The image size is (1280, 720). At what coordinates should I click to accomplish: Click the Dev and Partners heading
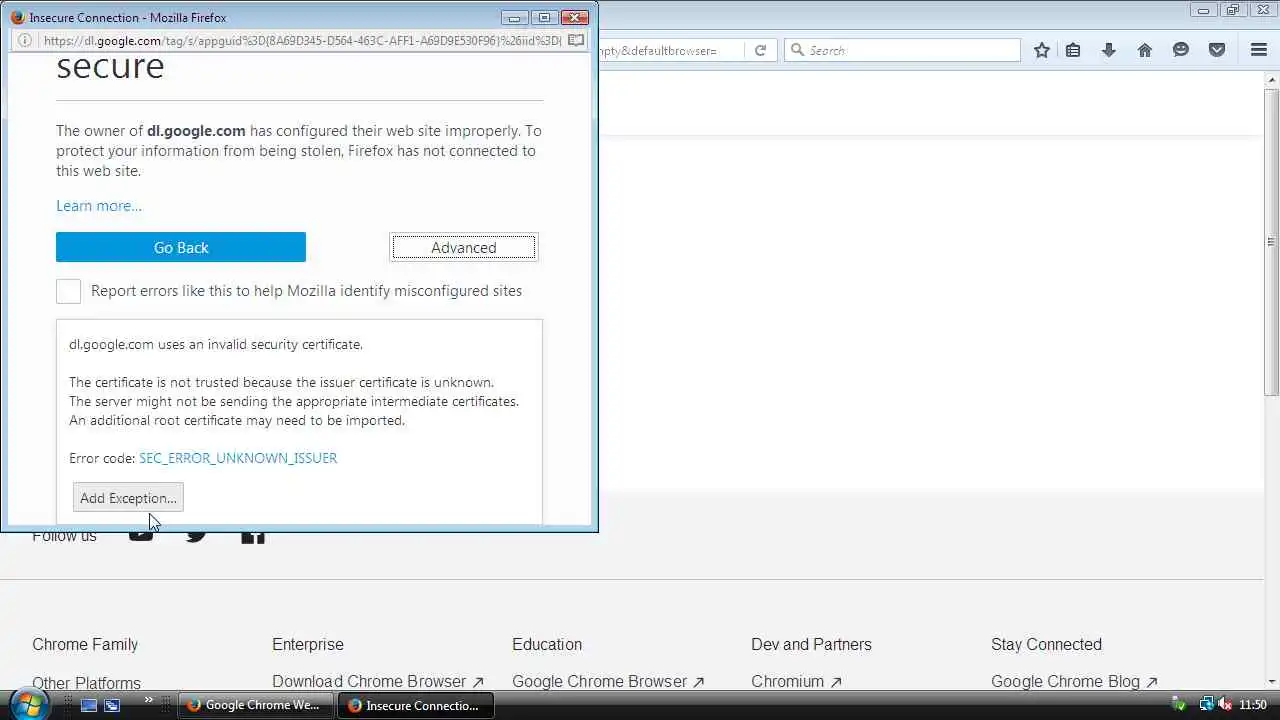pos(811,644)
